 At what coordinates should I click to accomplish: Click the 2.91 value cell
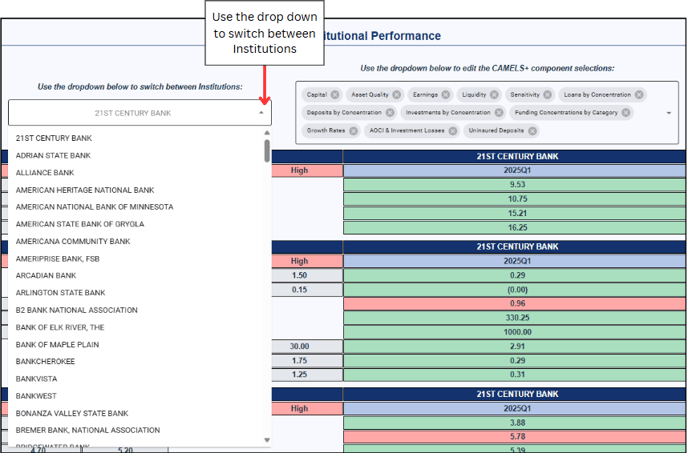click(x=514, y=346)
